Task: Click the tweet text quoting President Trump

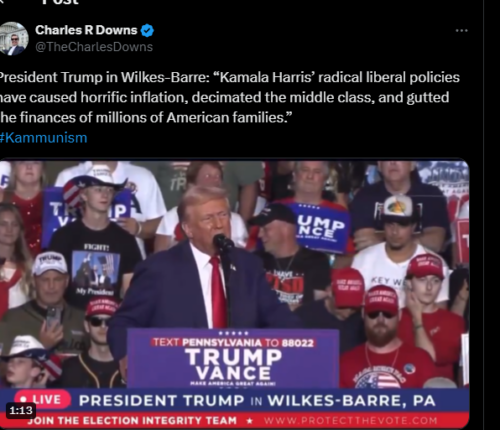Action: [229, 97]
